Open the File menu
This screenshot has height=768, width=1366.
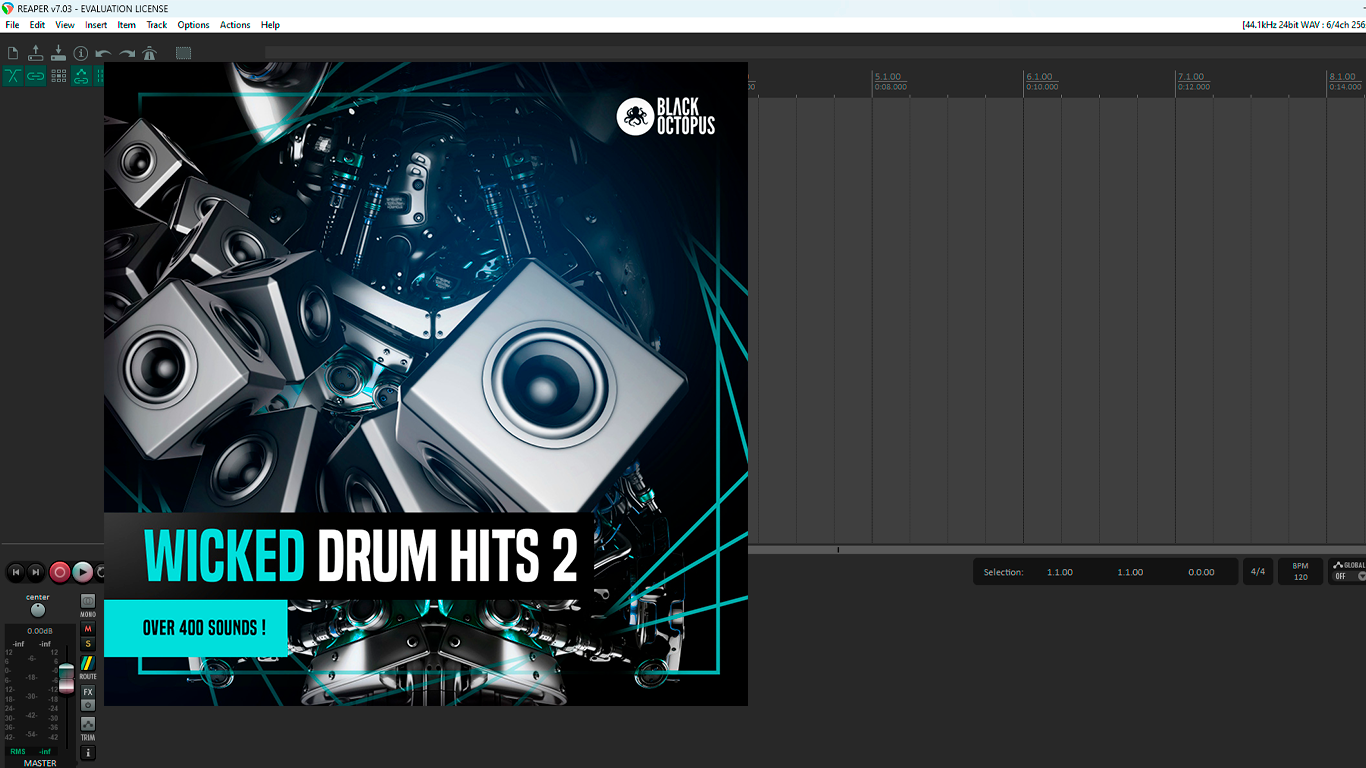[12, 25]
